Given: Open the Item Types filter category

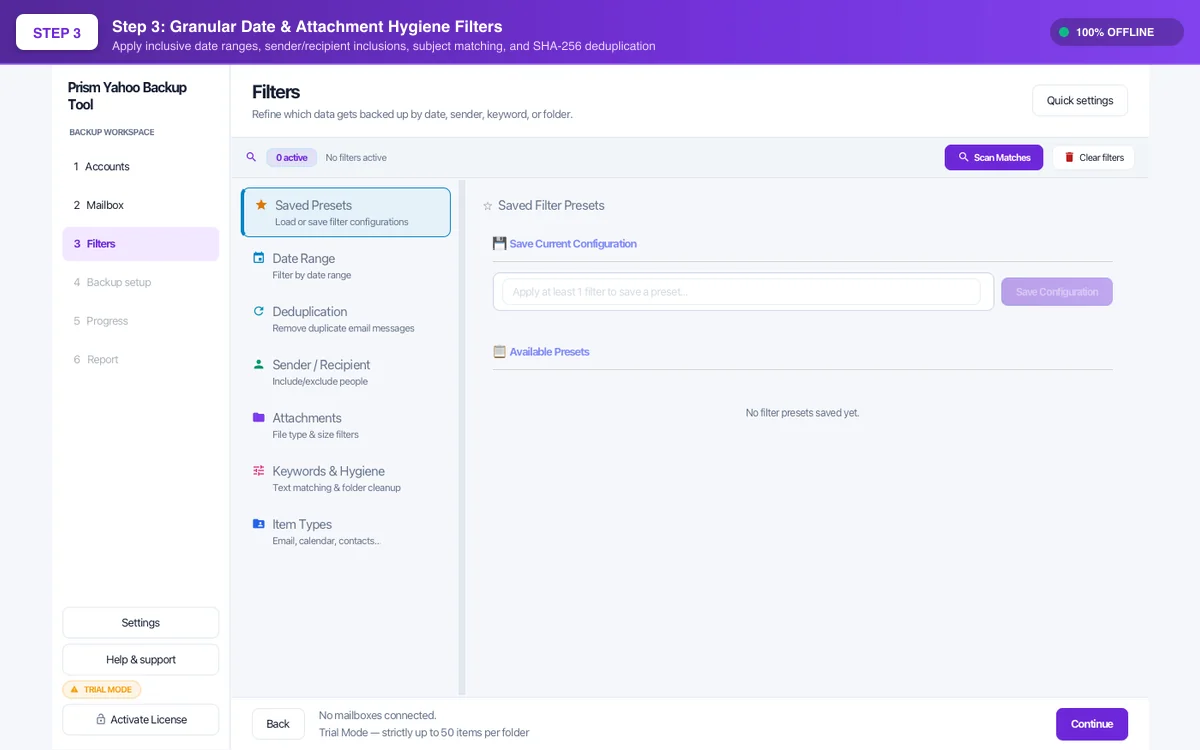Looking at the screenshot, I should click(x=346, y=530).
